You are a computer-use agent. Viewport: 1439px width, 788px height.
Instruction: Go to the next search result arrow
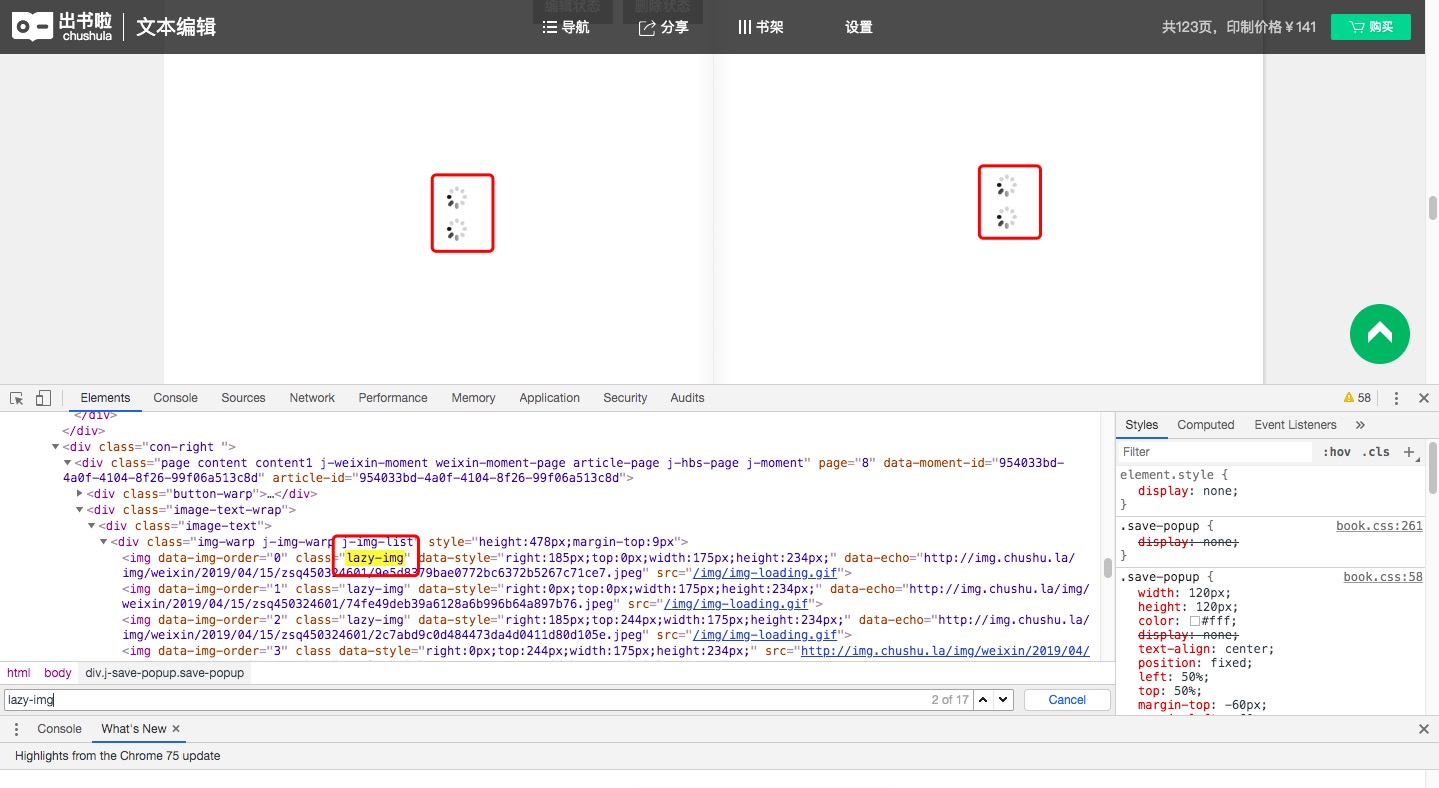pos(1004,700)
